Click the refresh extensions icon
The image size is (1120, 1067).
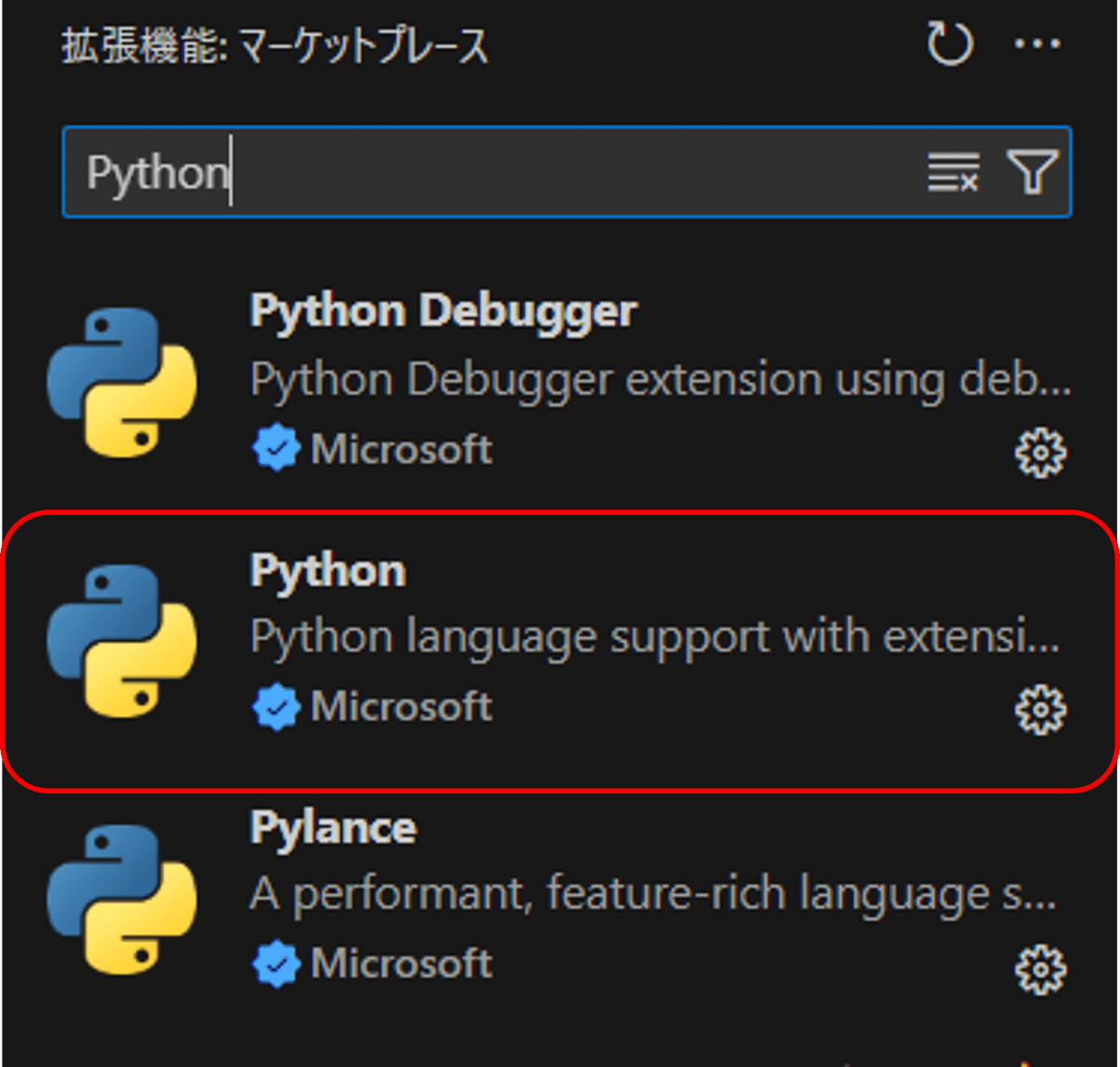pyautogui.click(x=950, y=43)
